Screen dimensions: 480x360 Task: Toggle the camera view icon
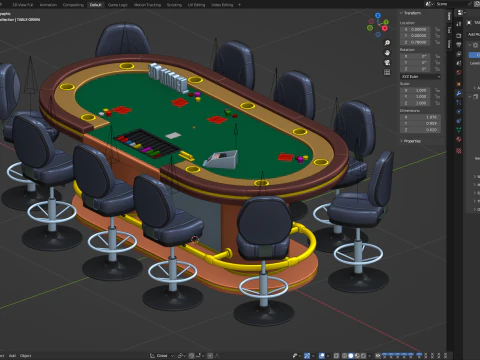click(x=387, y=62)
